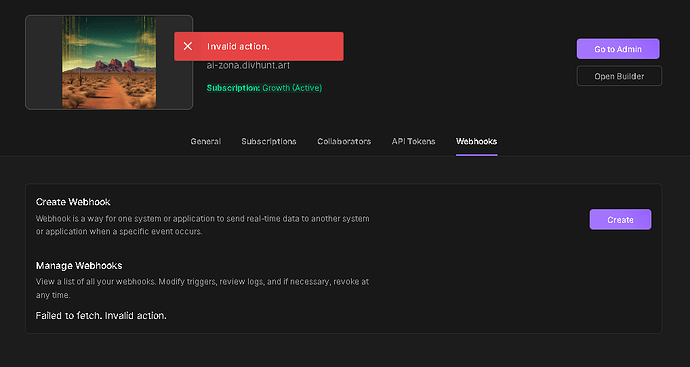Click the 'Webhook is a way for one system' description
Screen dimensions: 690x367
tap(202, 225)
